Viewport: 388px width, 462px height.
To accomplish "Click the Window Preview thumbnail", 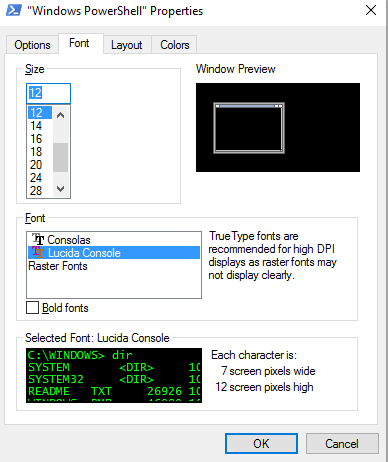I will [x=278, y=127].
